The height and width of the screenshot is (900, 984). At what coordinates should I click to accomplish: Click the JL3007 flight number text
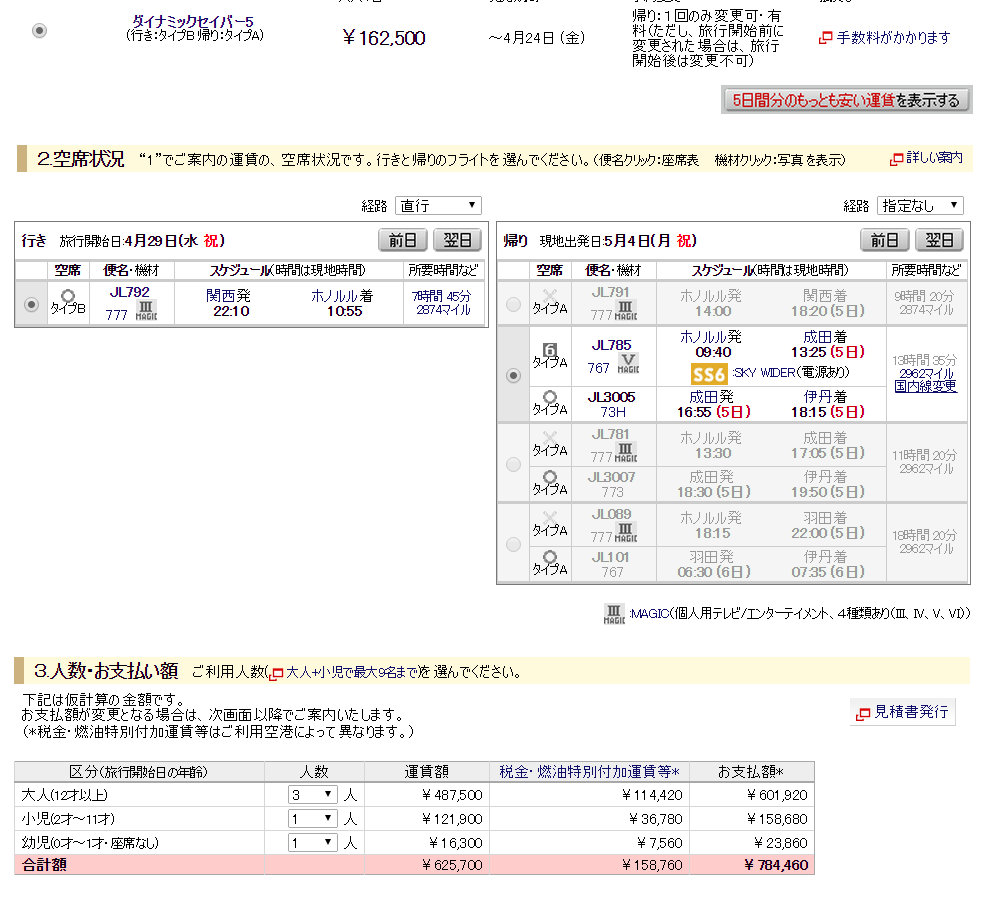(611, 477)
